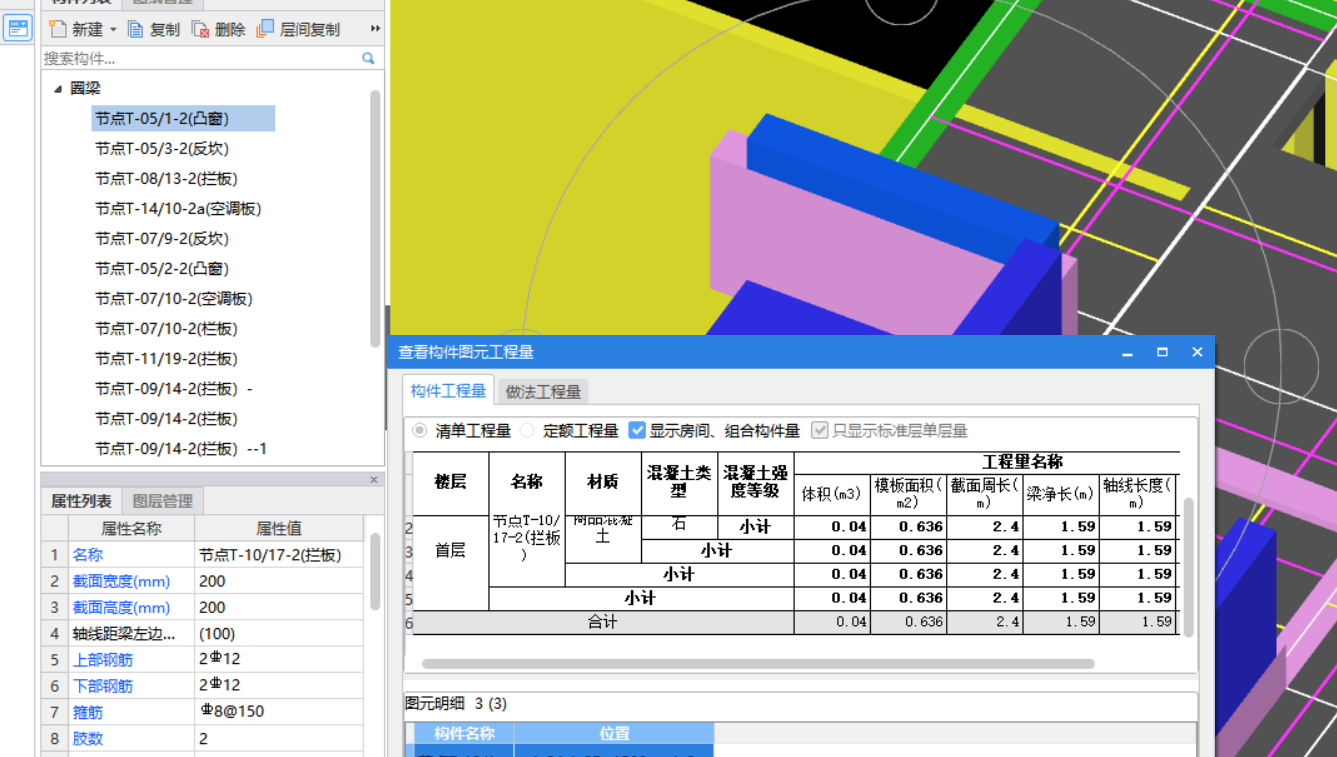Open the 属性列表 tab
This screenshot has width=1337, height=757.
(x=81, y=501)
